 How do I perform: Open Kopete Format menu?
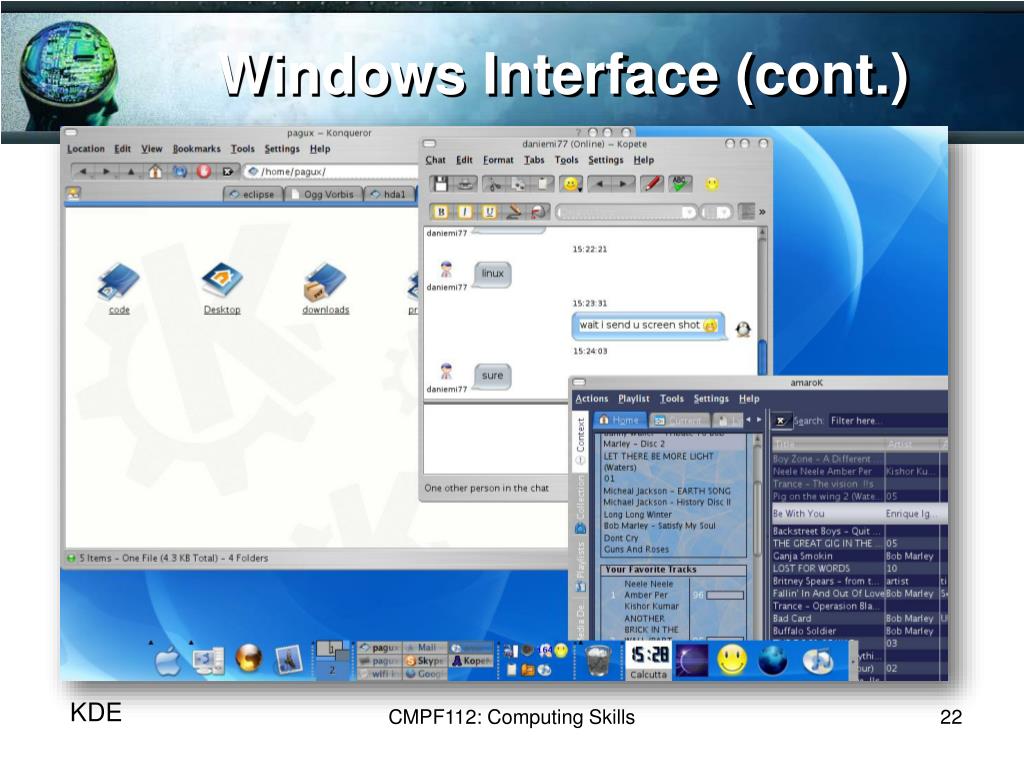click(498, 160)
